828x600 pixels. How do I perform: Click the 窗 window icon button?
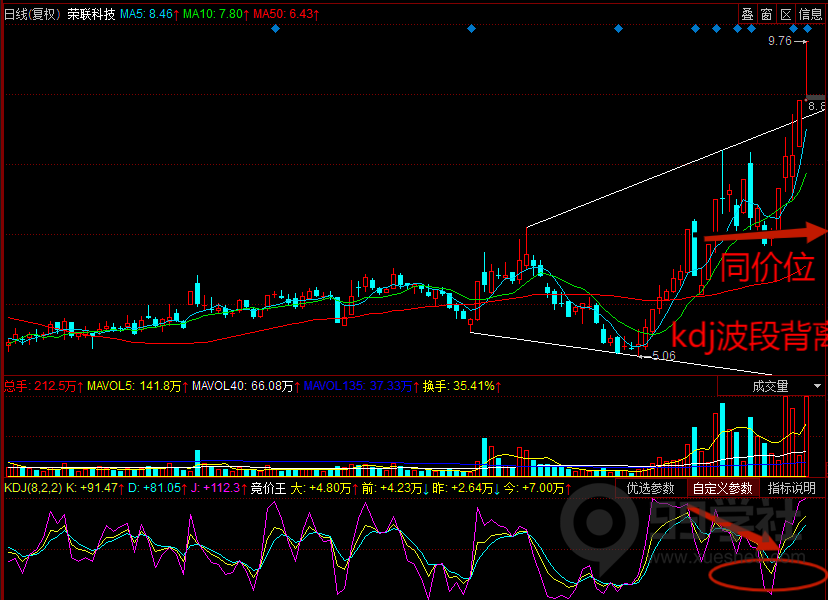(x=766, y=14)
